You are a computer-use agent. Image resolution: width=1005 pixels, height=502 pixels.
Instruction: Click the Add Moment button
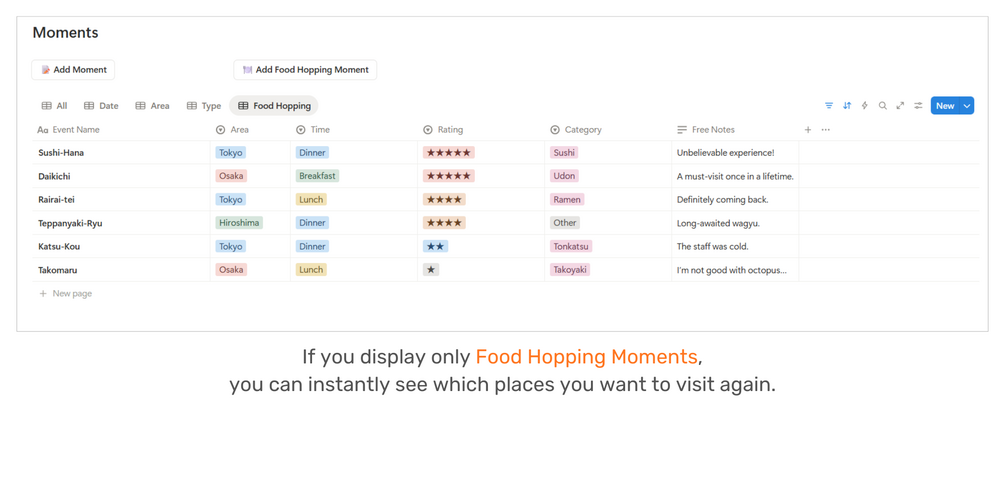tap(73, 70)
